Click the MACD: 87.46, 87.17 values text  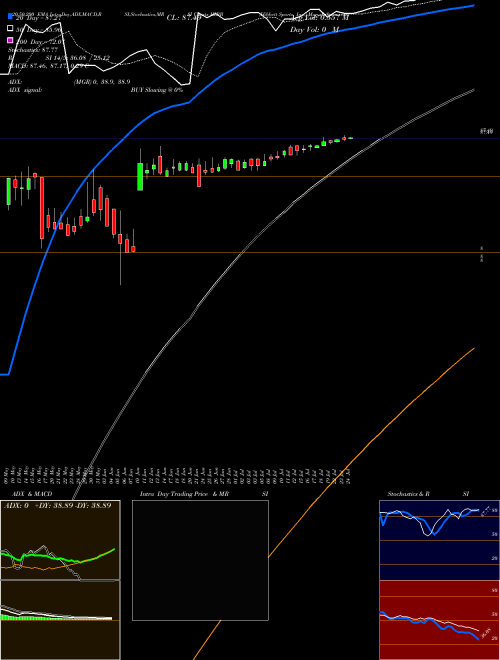[47, 66]
